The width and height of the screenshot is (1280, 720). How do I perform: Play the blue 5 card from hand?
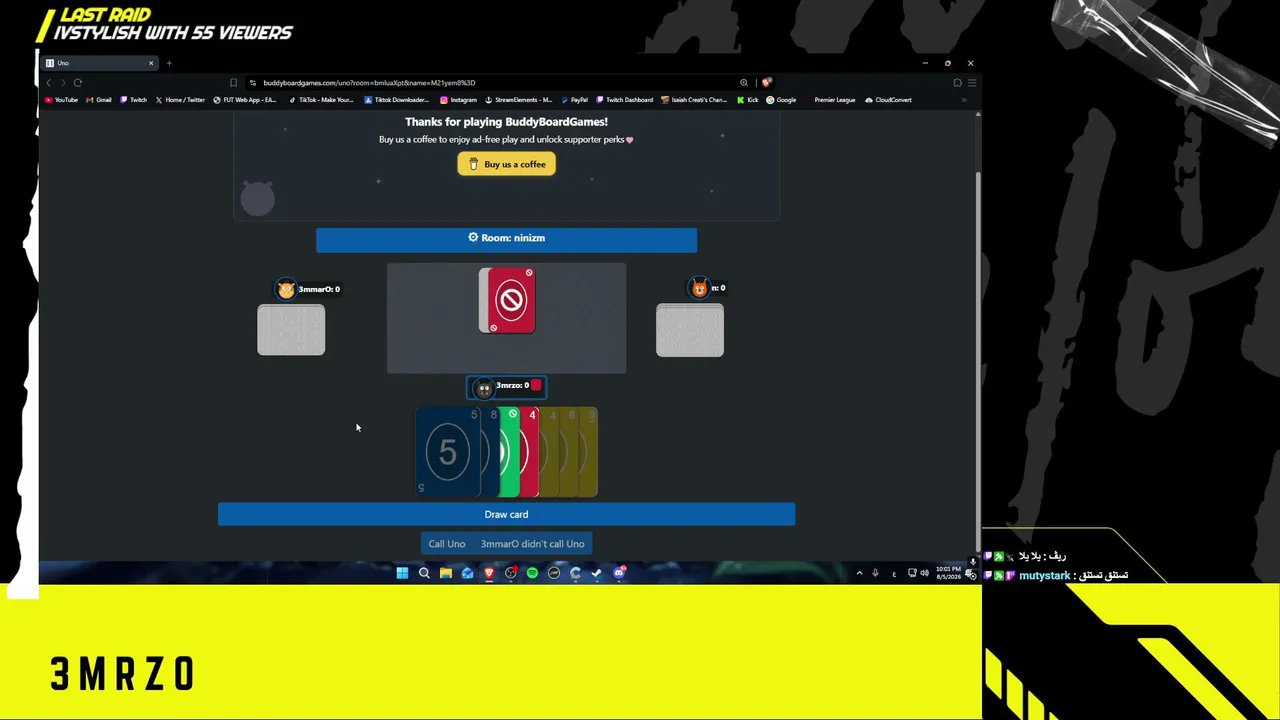click(446, 452)
